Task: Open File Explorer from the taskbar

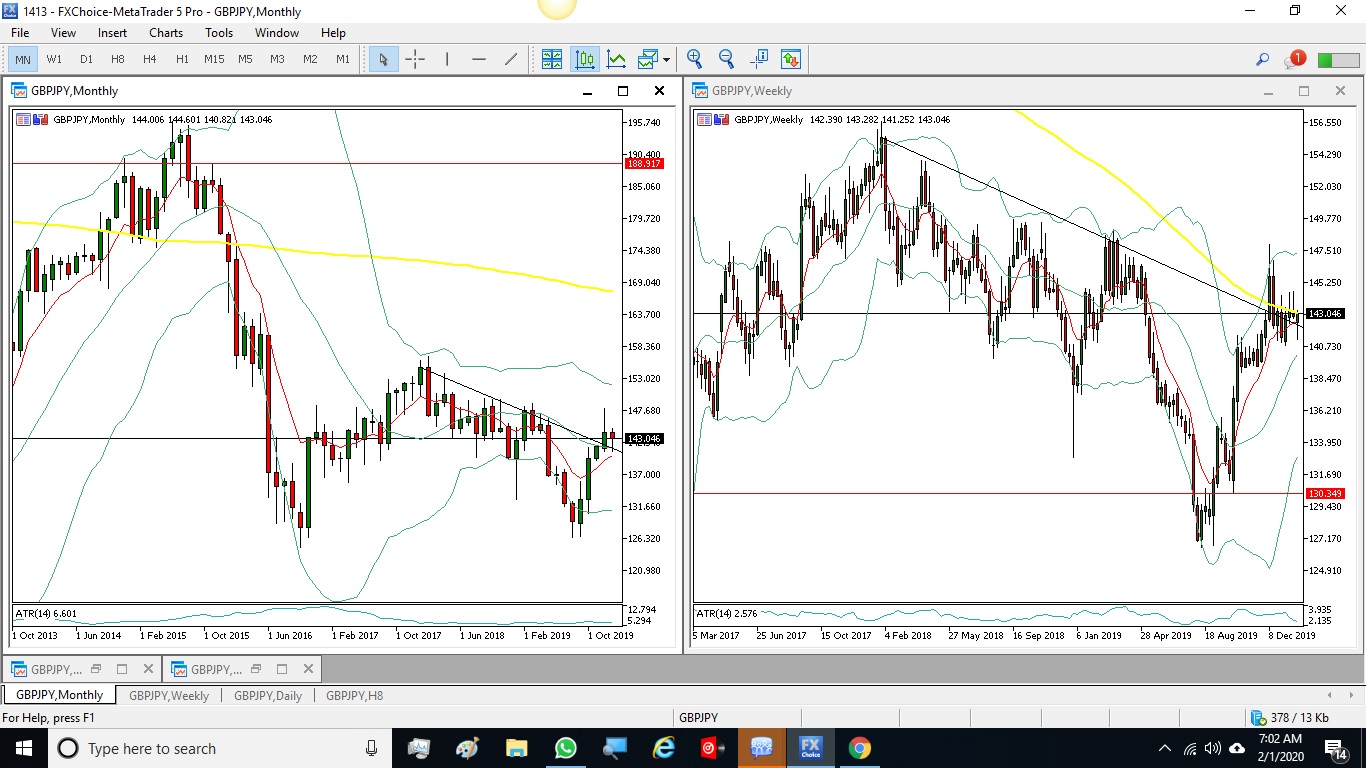Action: 516,748
